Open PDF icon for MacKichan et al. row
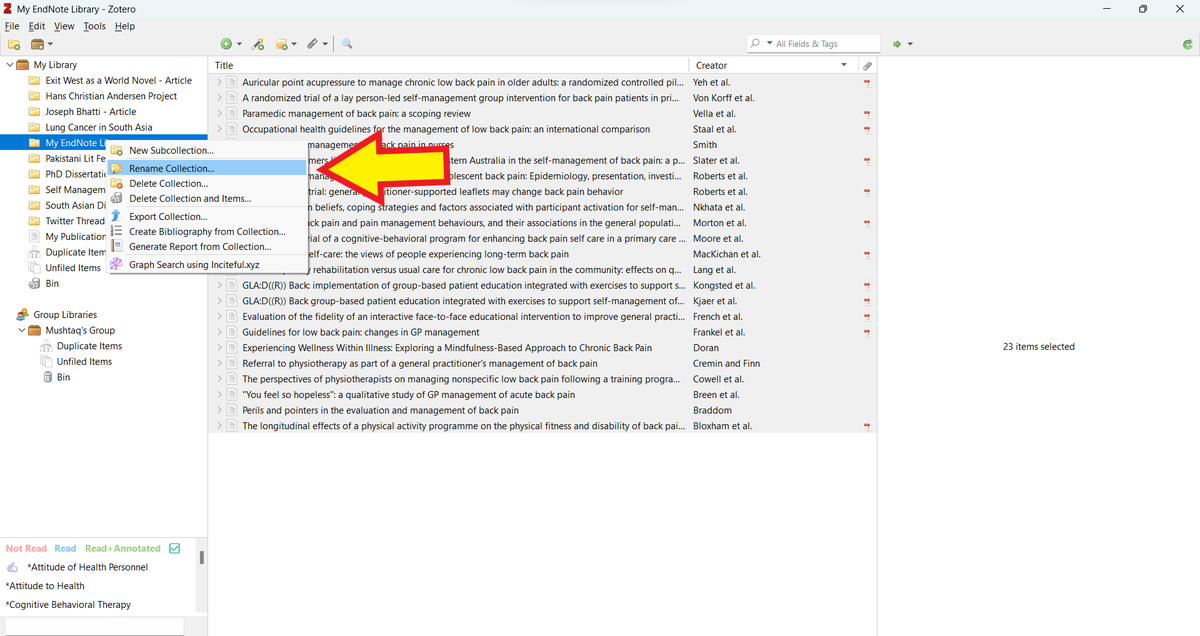Viewport: 1200px width, 636px height. point(867,254)
